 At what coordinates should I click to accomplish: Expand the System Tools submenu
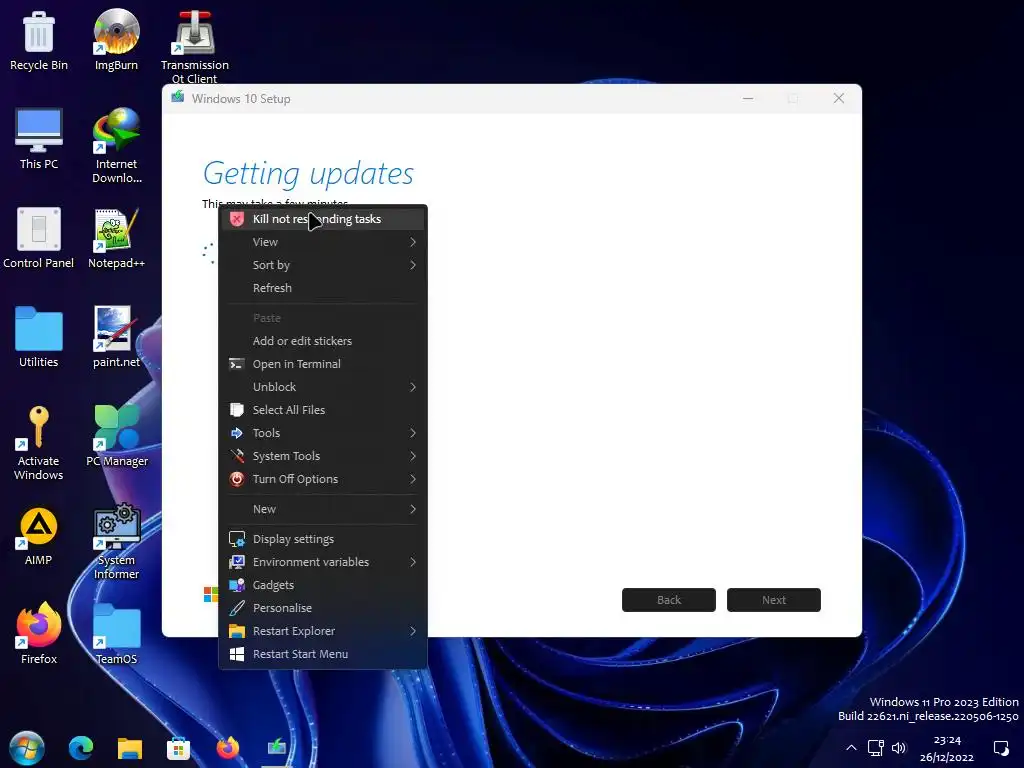pyautogui.click(x=323, y=456)
